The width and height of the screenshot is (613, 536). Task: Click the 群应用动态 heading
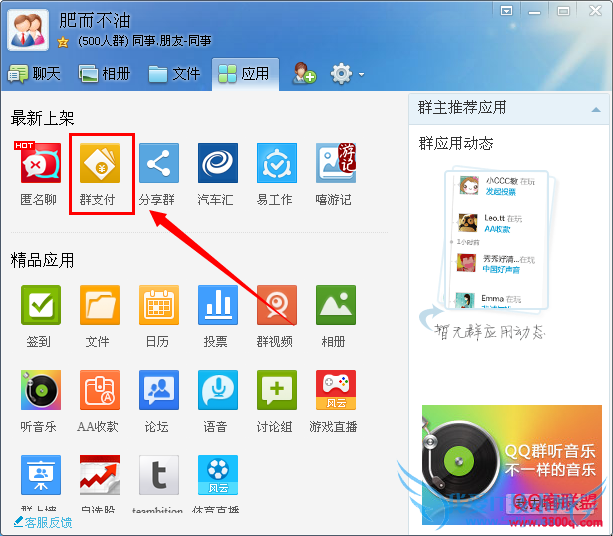tap(456, 143)
